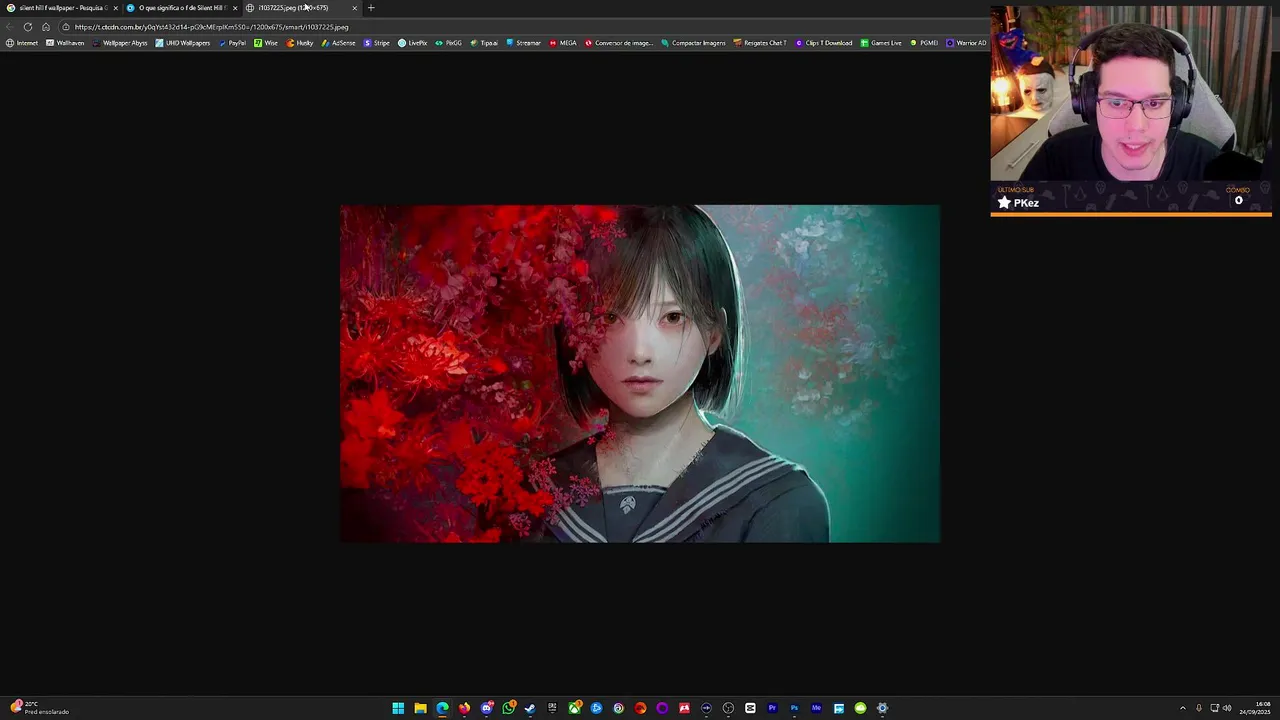The width and height of the screenshot is (1280, 720).
Task: Open the PayPal bookmark
Action: [x=232, y=43]
